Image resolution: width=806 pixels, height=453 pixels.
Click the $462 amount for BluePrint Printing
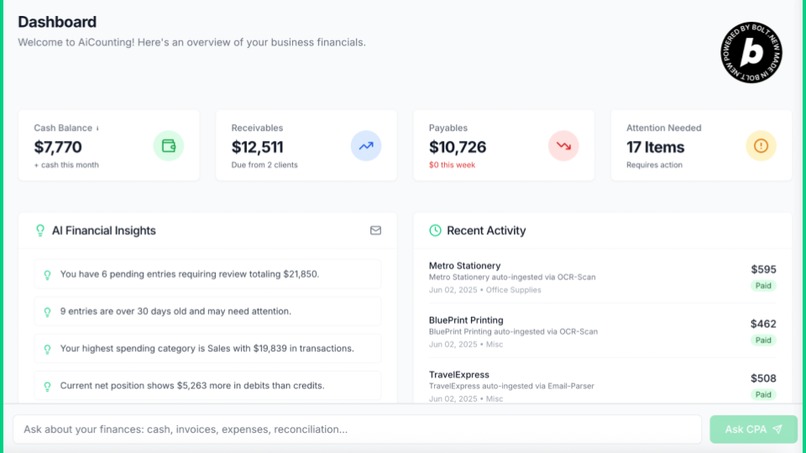[x=763, y=324]
